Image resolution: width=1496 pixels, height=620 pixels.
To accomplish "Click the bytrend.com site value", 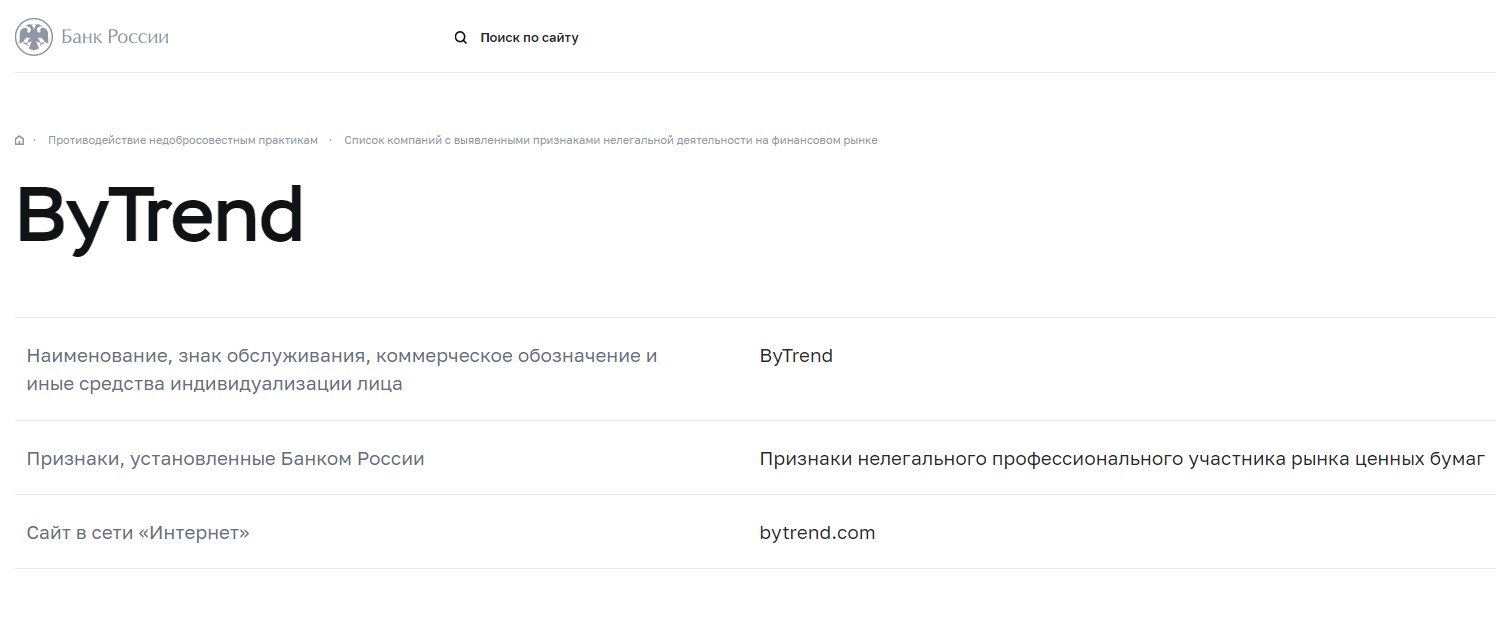I will (817, 533).
